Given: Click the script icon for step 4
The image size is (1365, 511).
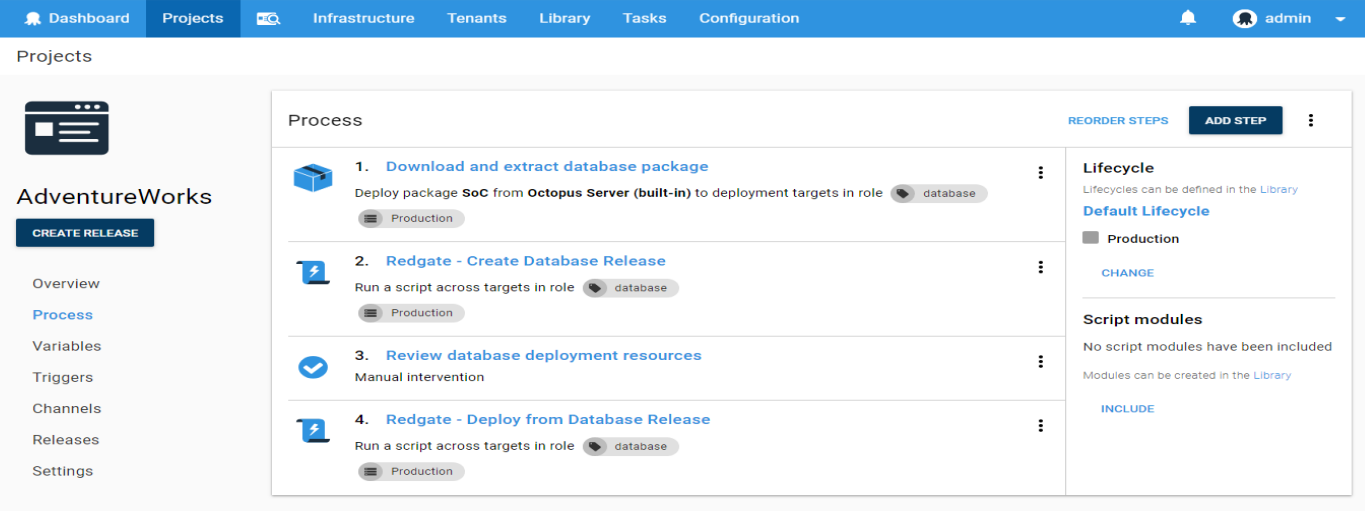Looking at the screenshot, I should click(313, 431).
